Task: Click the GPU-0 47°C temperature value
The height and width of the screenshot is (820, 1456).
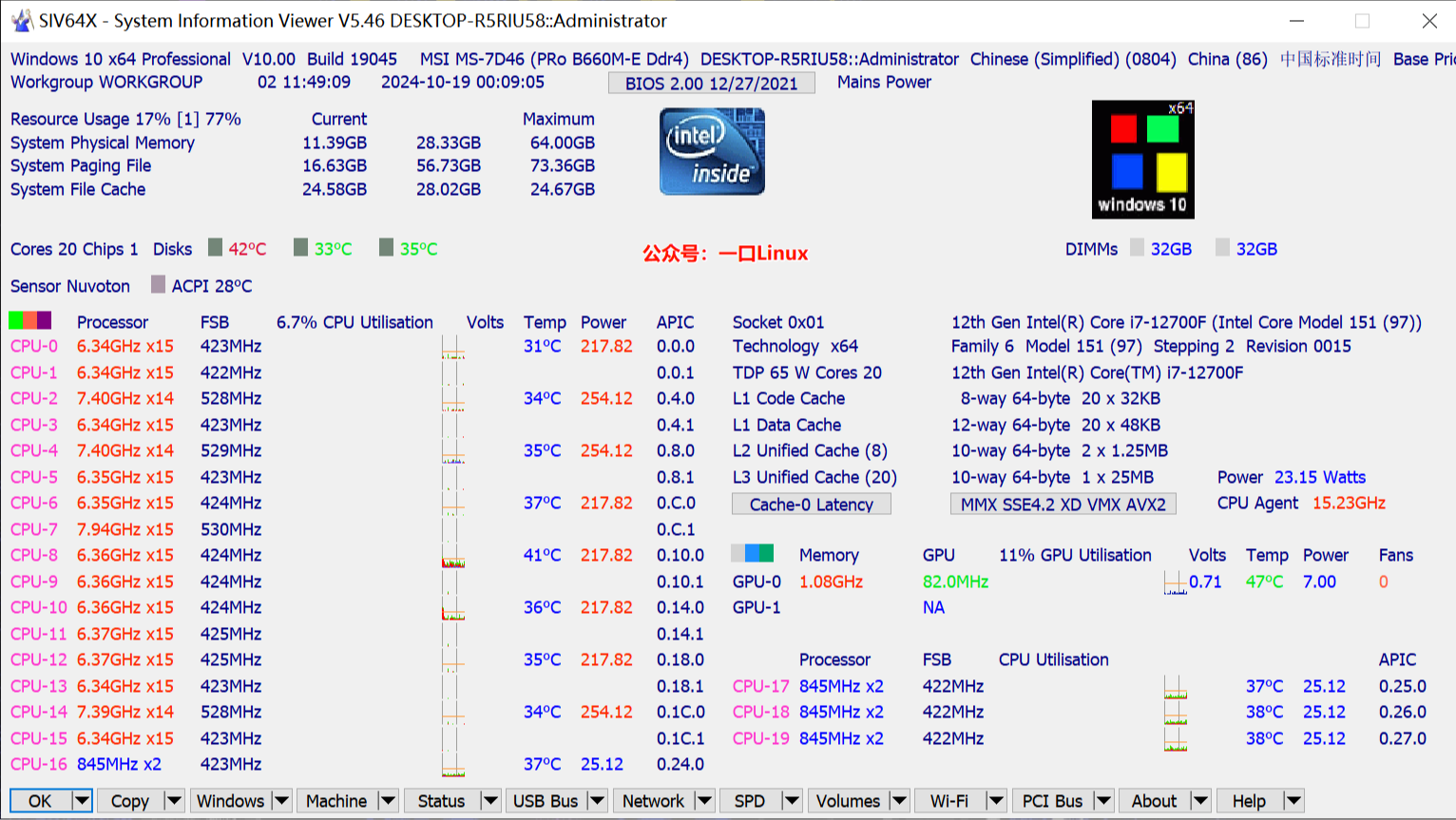Action: (1264, 582)
